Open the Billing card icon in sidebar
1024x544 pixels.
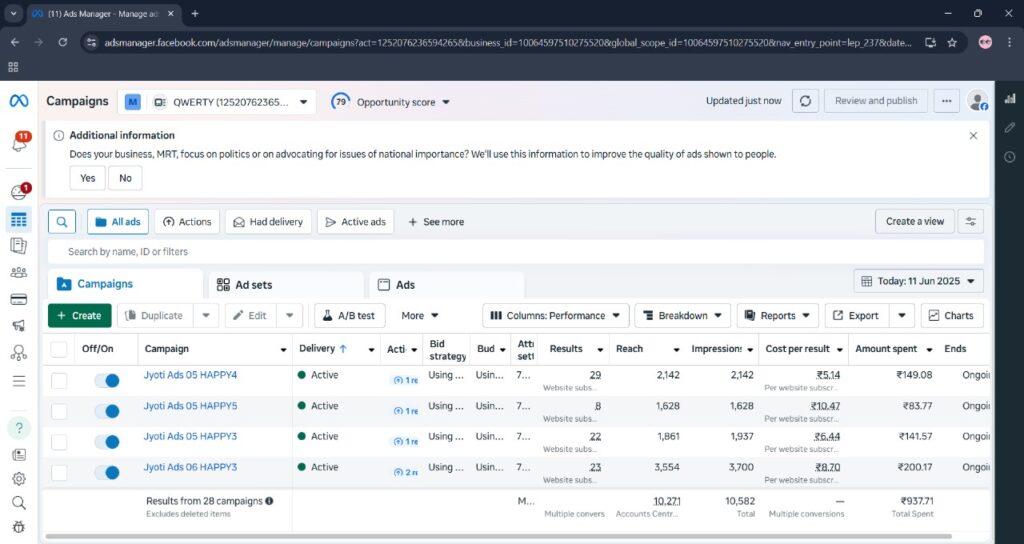[19, 300]
